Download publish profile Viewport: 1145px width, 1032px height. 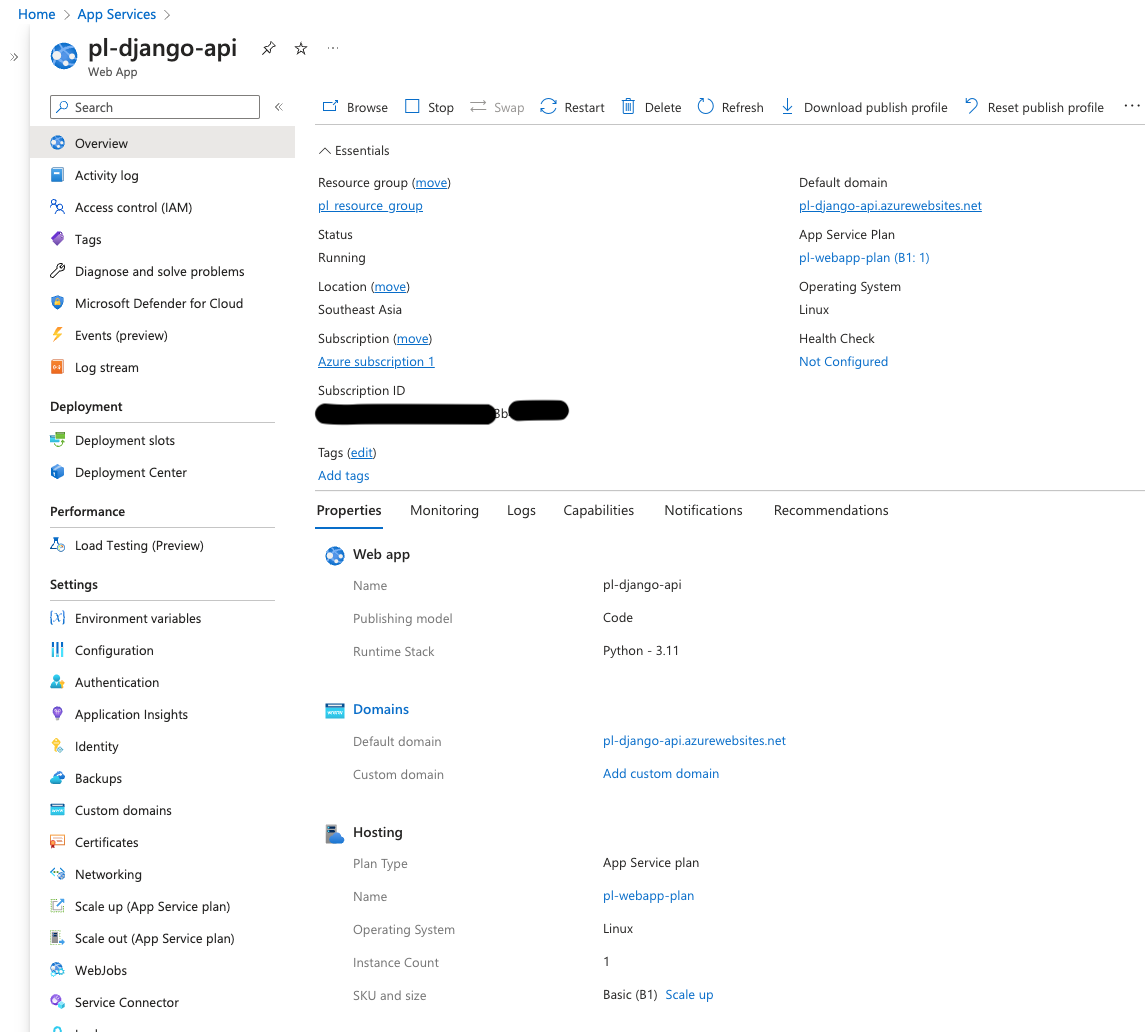865,107
